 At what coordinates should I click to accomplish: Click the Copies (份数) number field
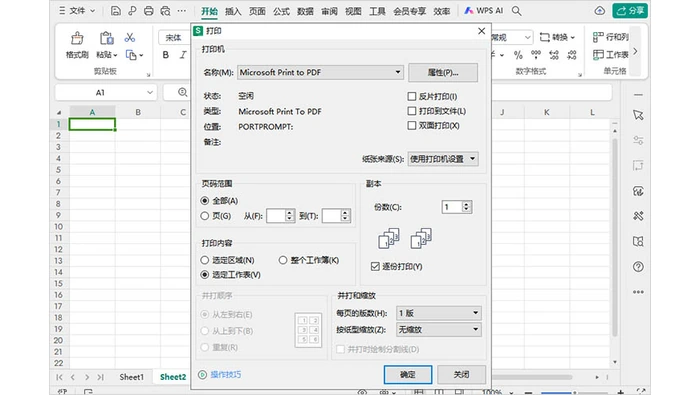(x=452, y=207)
